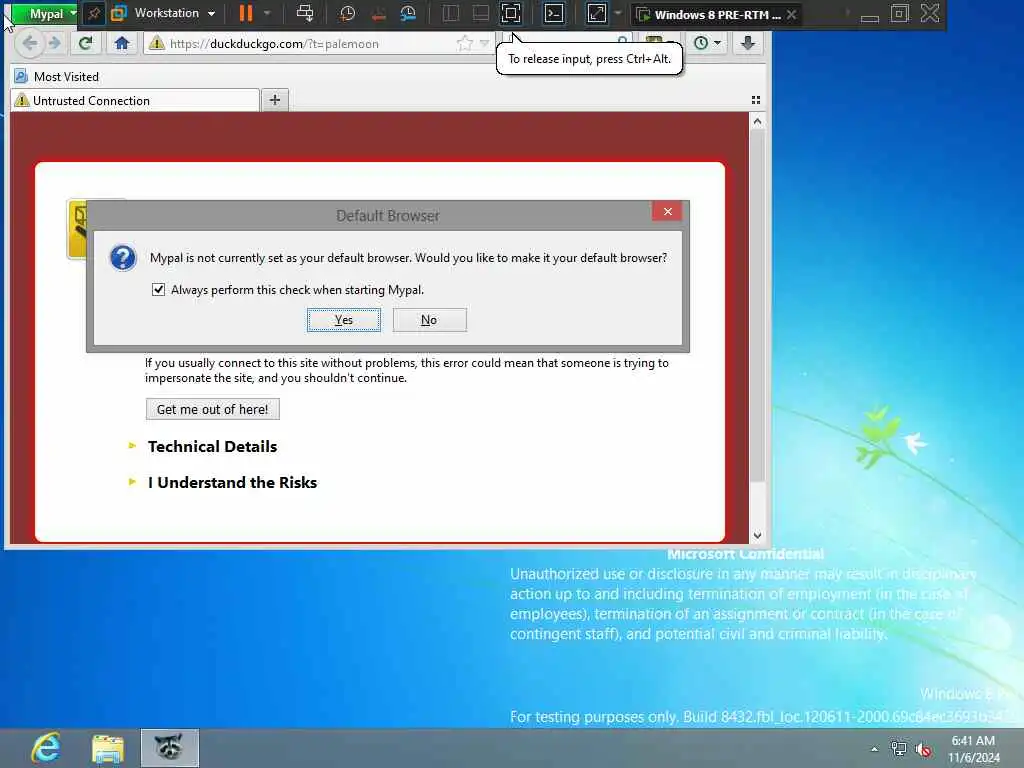
Task: Open the snapshot manager
Action: tap(408, 13)
